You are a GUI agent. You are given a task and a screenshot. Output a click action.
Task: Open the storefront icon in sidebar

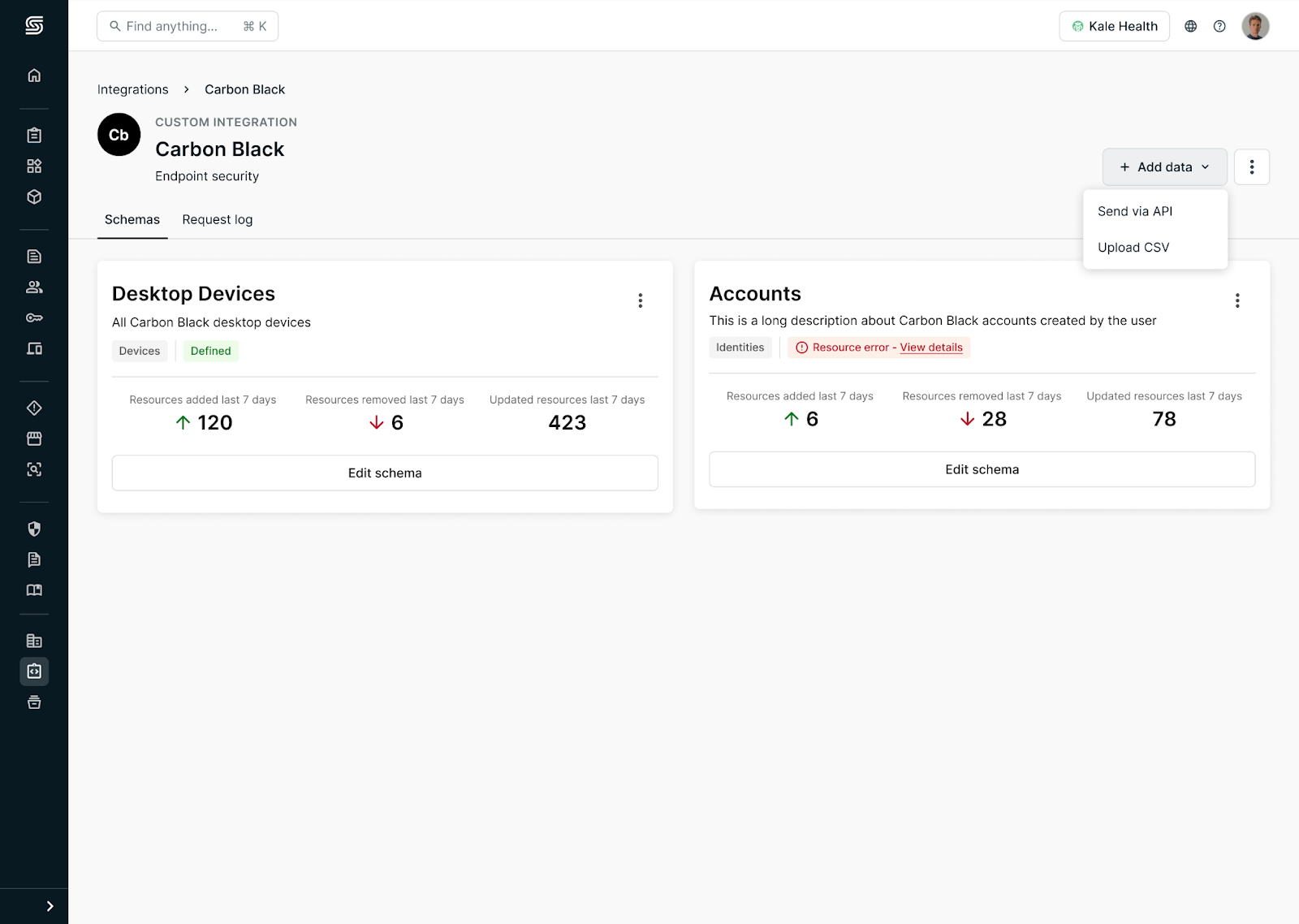coord(34,439)
